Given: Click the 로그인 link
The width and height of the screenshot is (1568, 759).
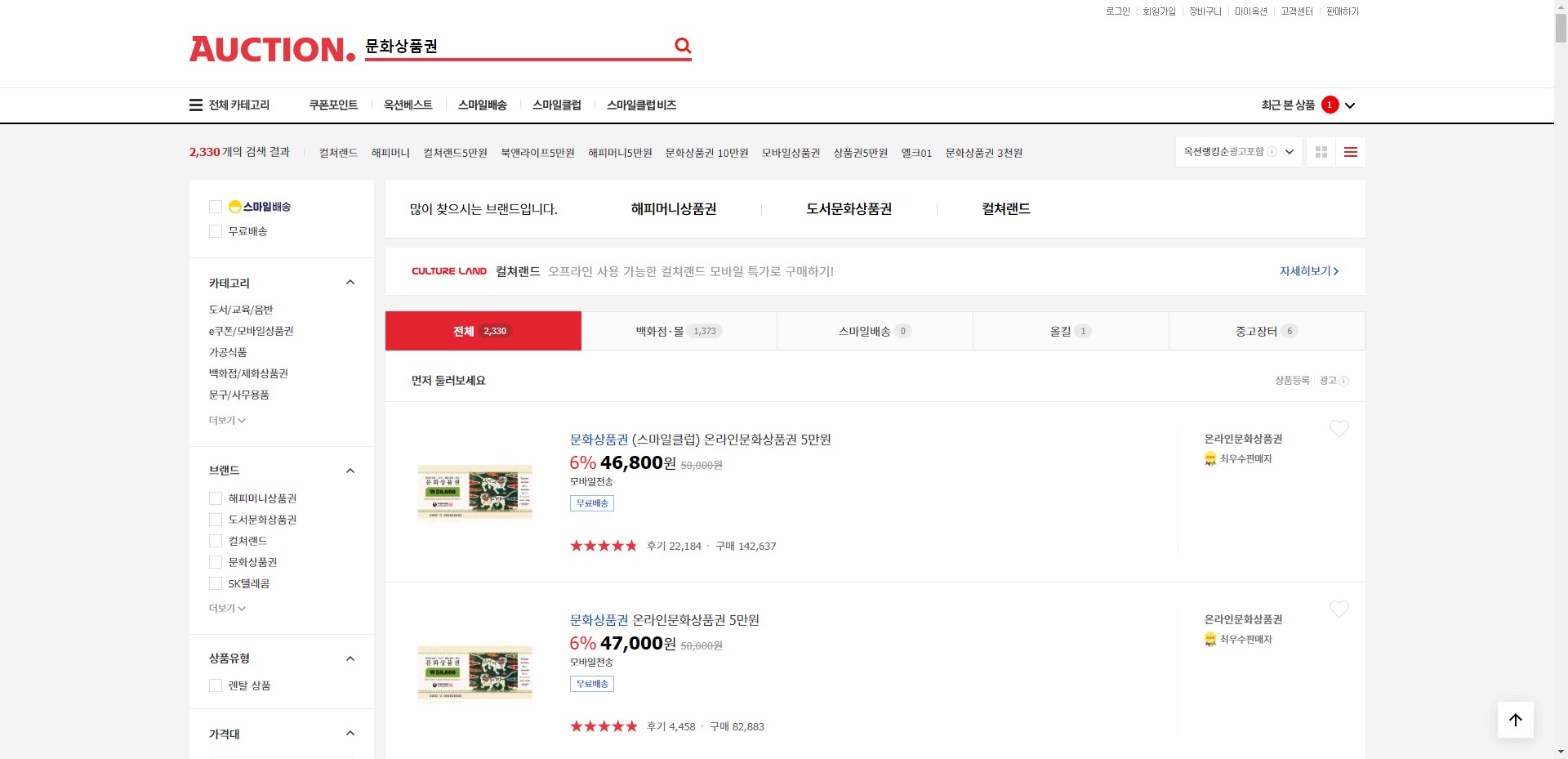Looking at the screenshot, I should [1118, 11].
